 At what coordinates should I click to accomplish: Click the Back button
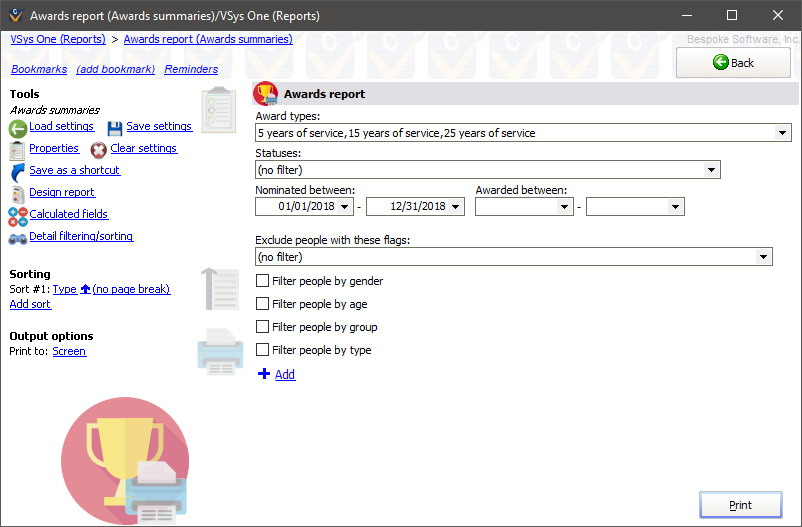[733, 62]
